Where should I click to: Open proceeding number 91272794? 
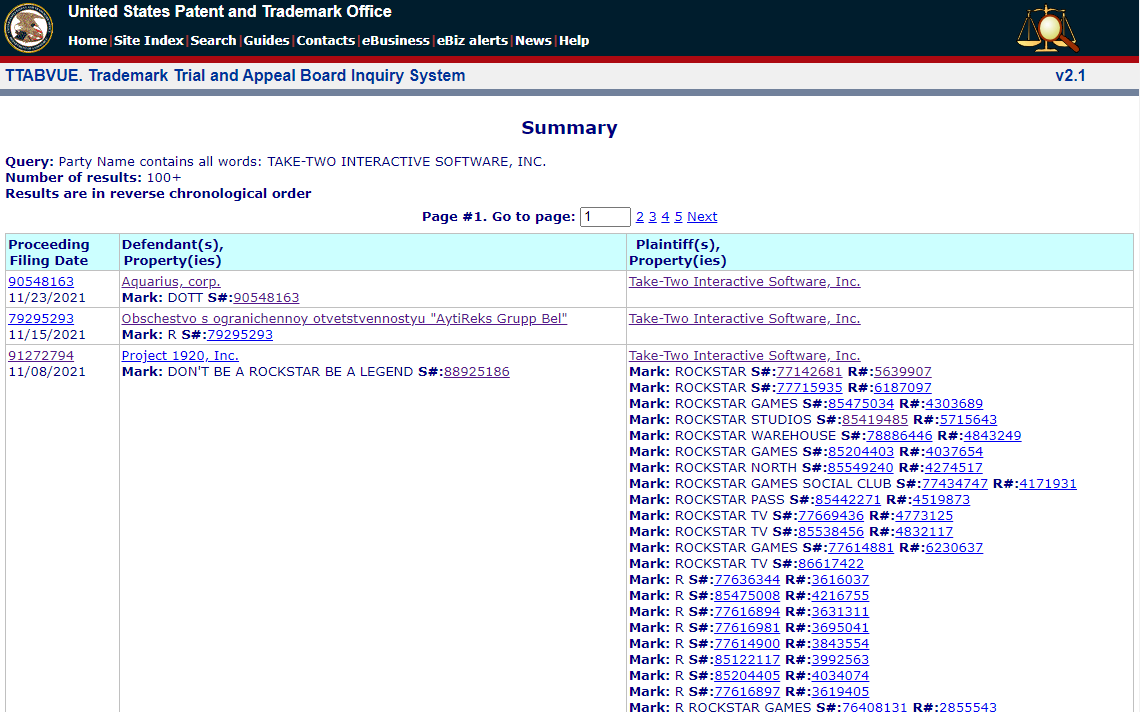click(x=41, y=356)
